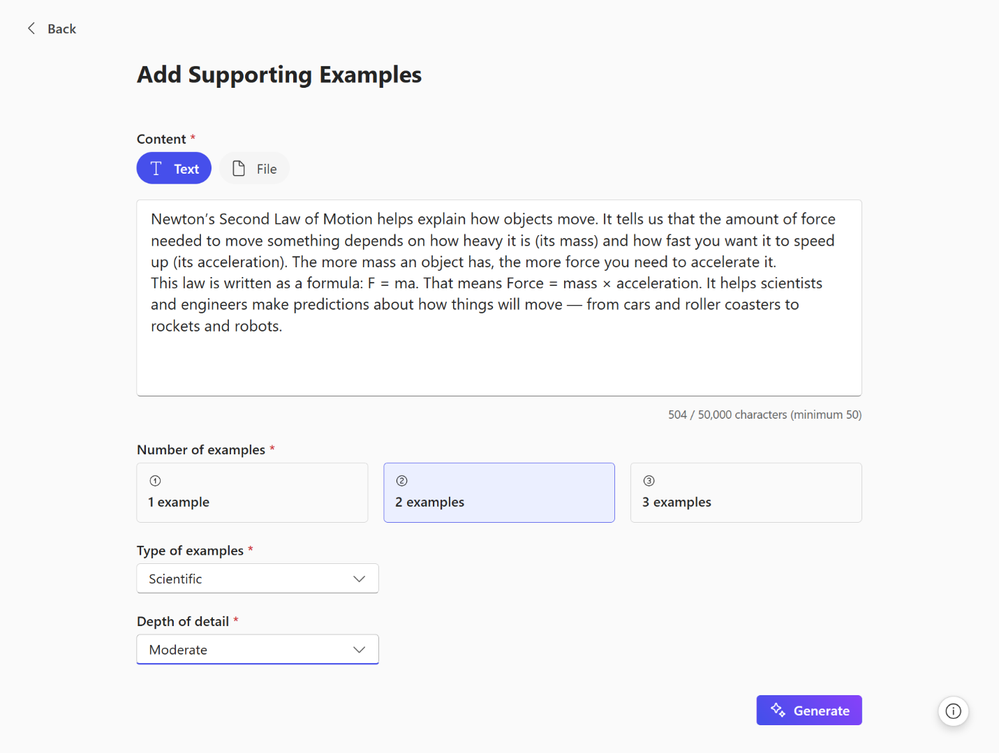Click the circled 1 icon

(x=155, y=481)
